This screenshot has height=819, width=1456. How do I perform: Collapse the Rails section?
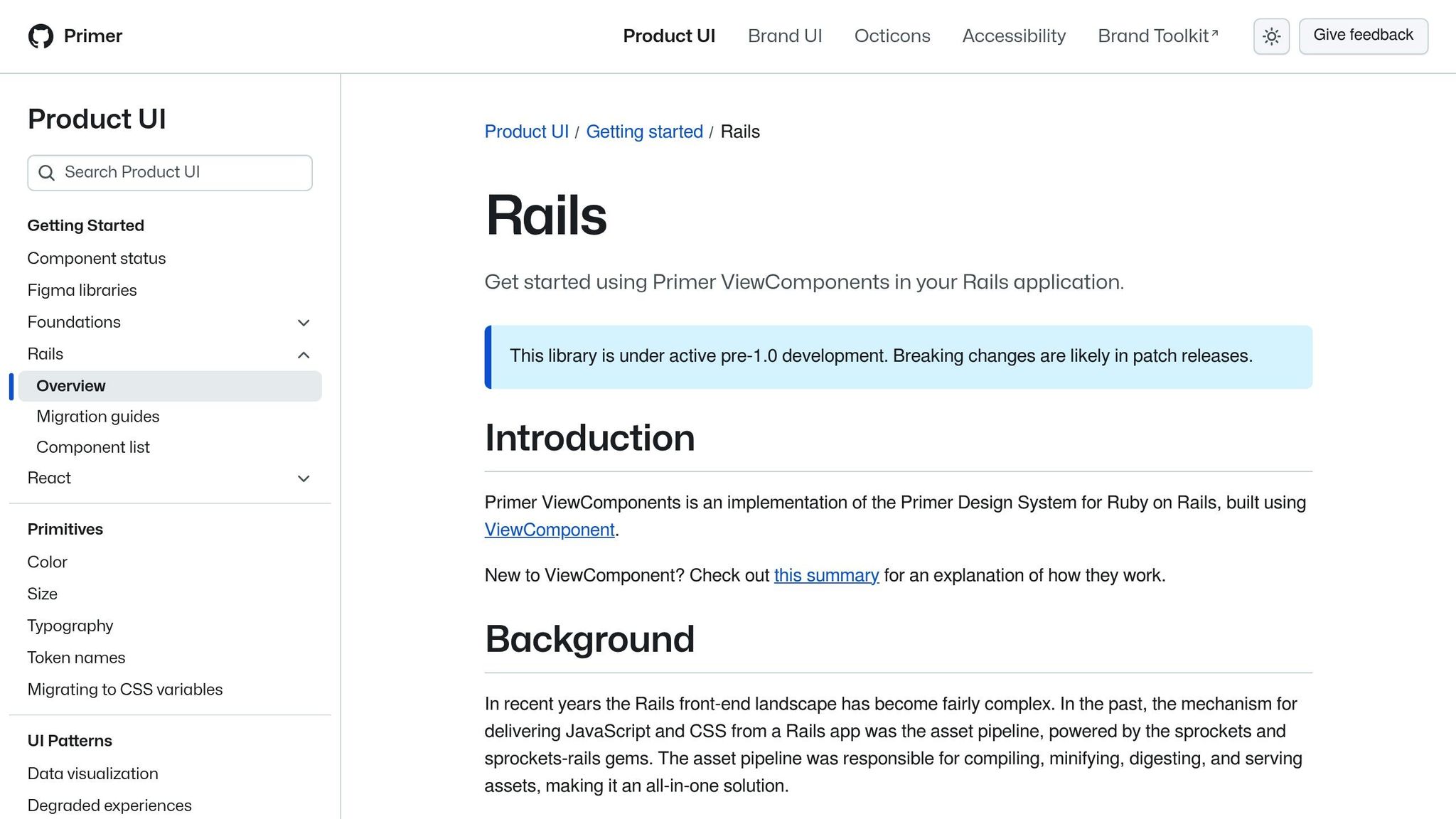(304, 355)
